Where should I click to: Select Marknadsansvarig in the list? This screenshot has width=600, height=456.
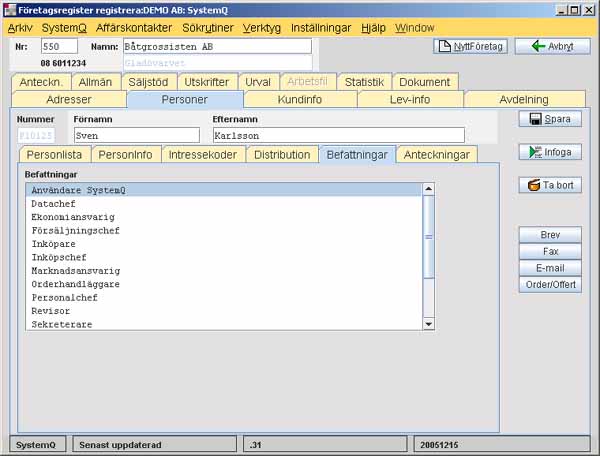224,270
